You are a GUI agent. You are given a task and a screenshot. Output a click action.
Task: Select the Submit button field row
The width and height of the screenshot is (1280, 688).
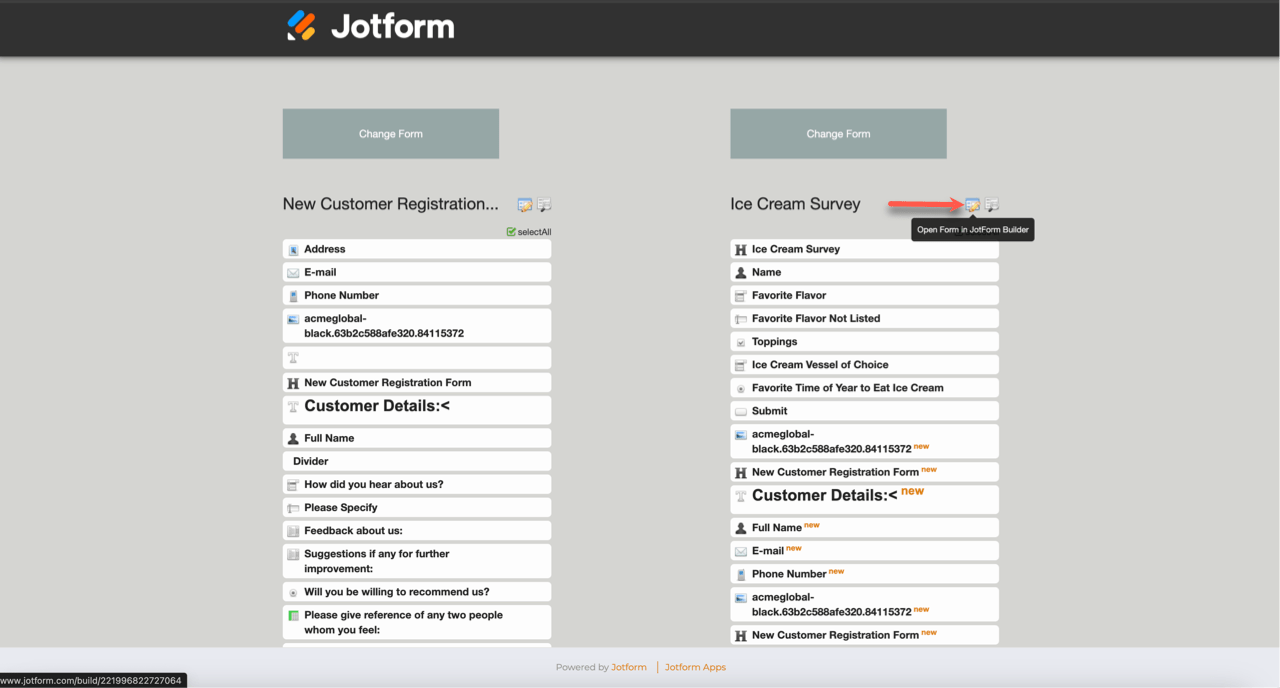point(865,410)
